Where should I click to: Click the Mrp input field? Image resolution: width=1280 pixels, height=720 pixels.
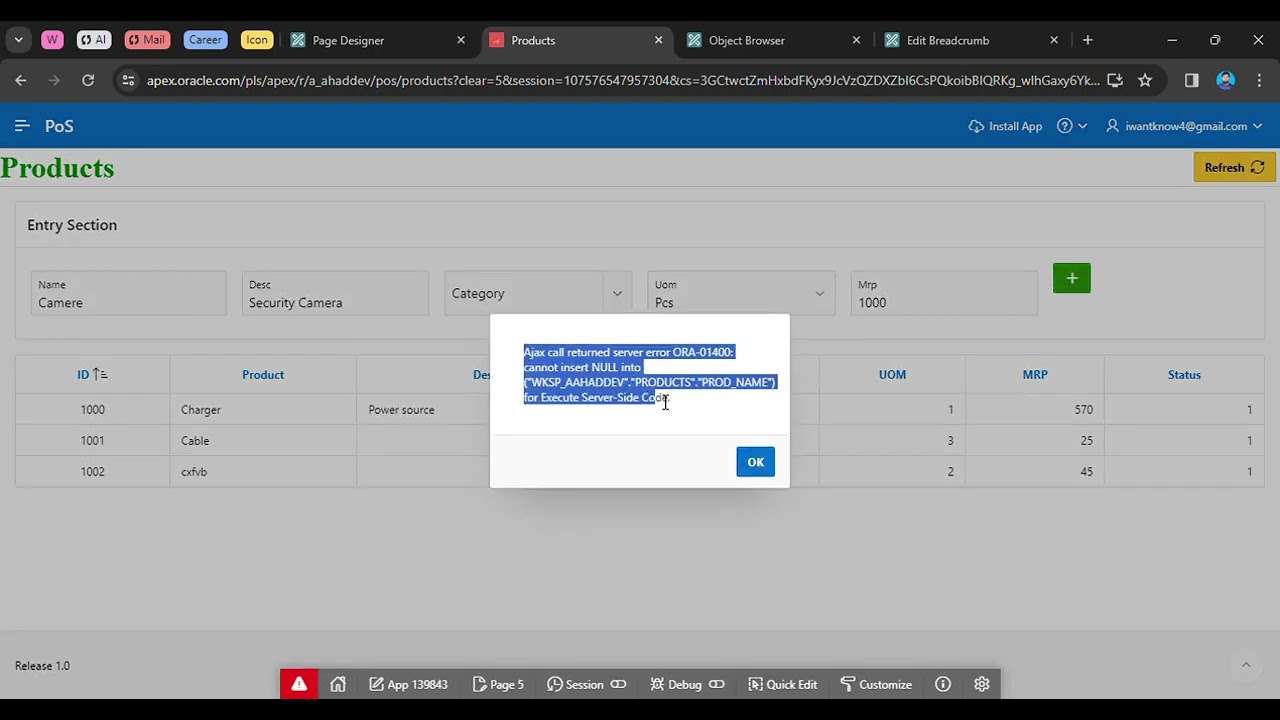tap(944, 293)
